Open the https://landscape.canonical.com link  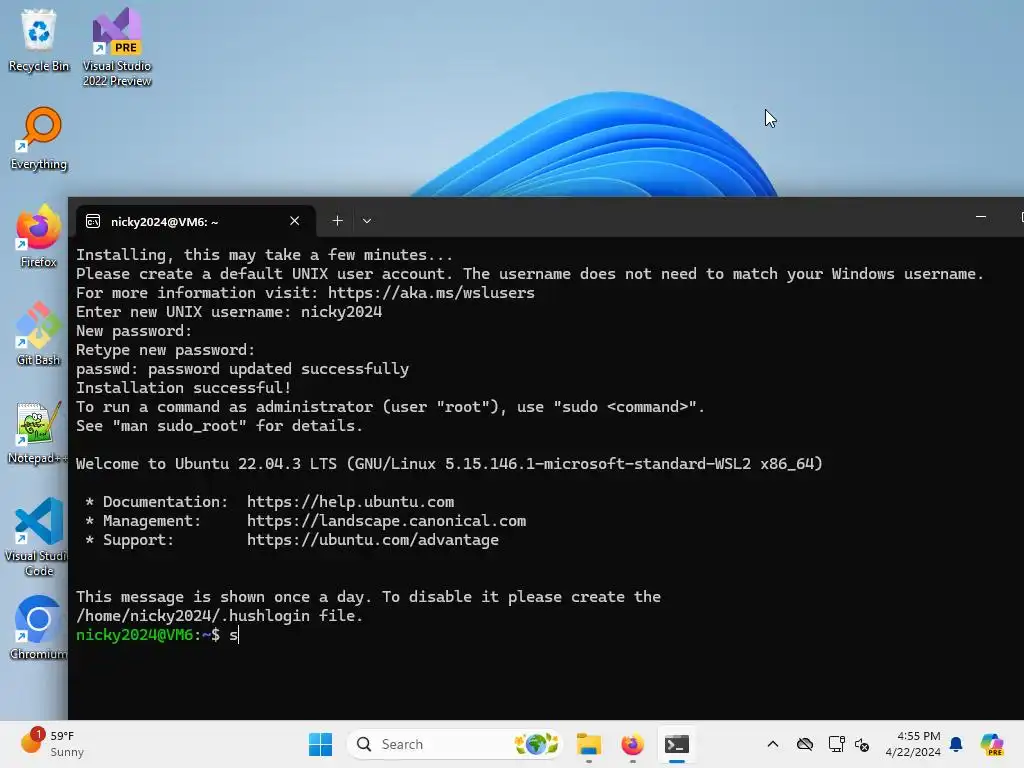pos(387,520)
